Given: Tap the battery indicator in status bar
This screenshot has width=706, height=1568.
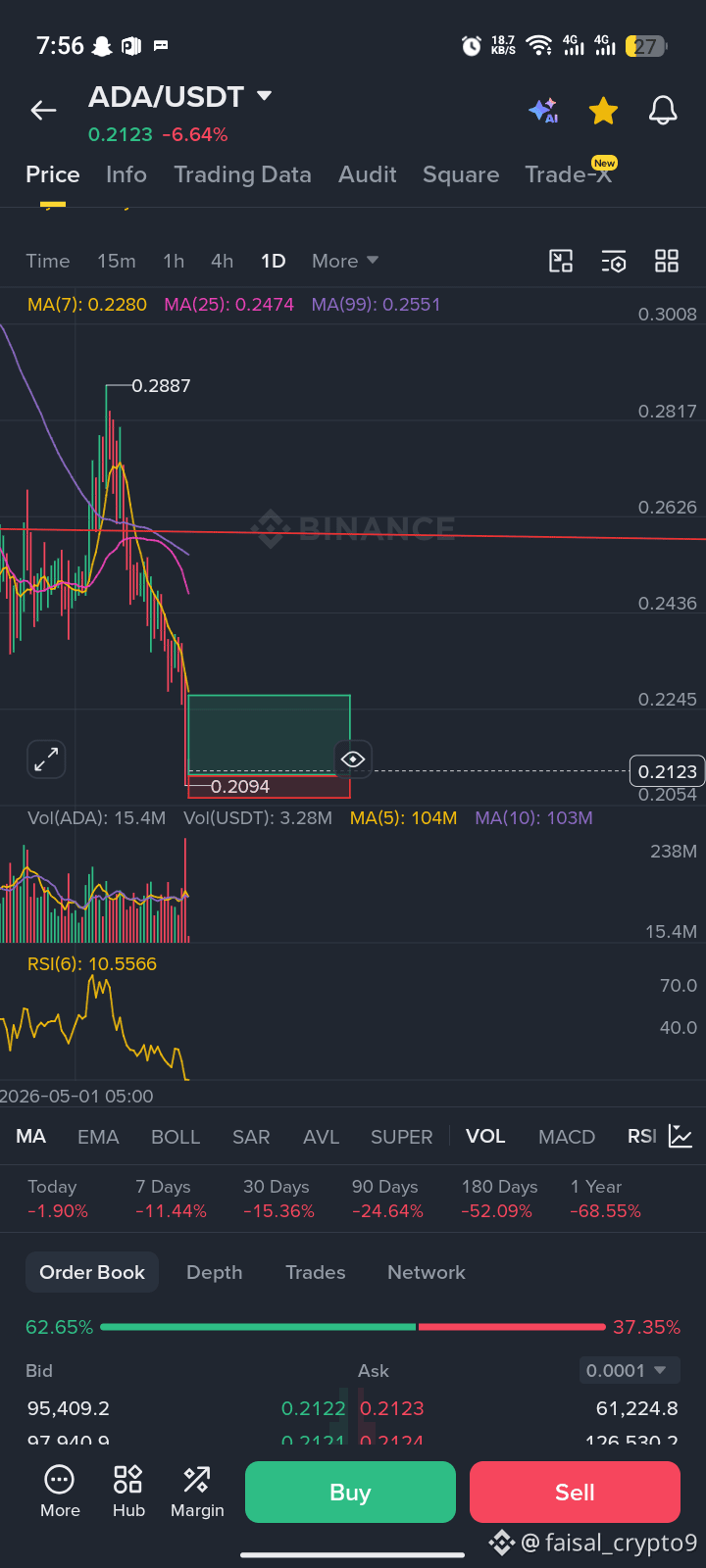Looking at the screenshot, I should 648,45.
